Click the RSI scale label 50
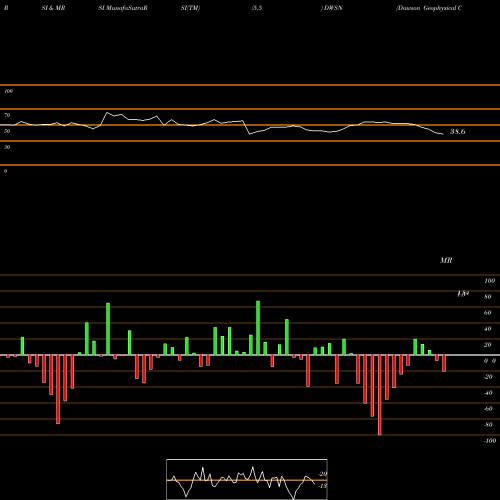Image resolution: width=500 pixels, height=500 pixels. click(x=7, y=131)
